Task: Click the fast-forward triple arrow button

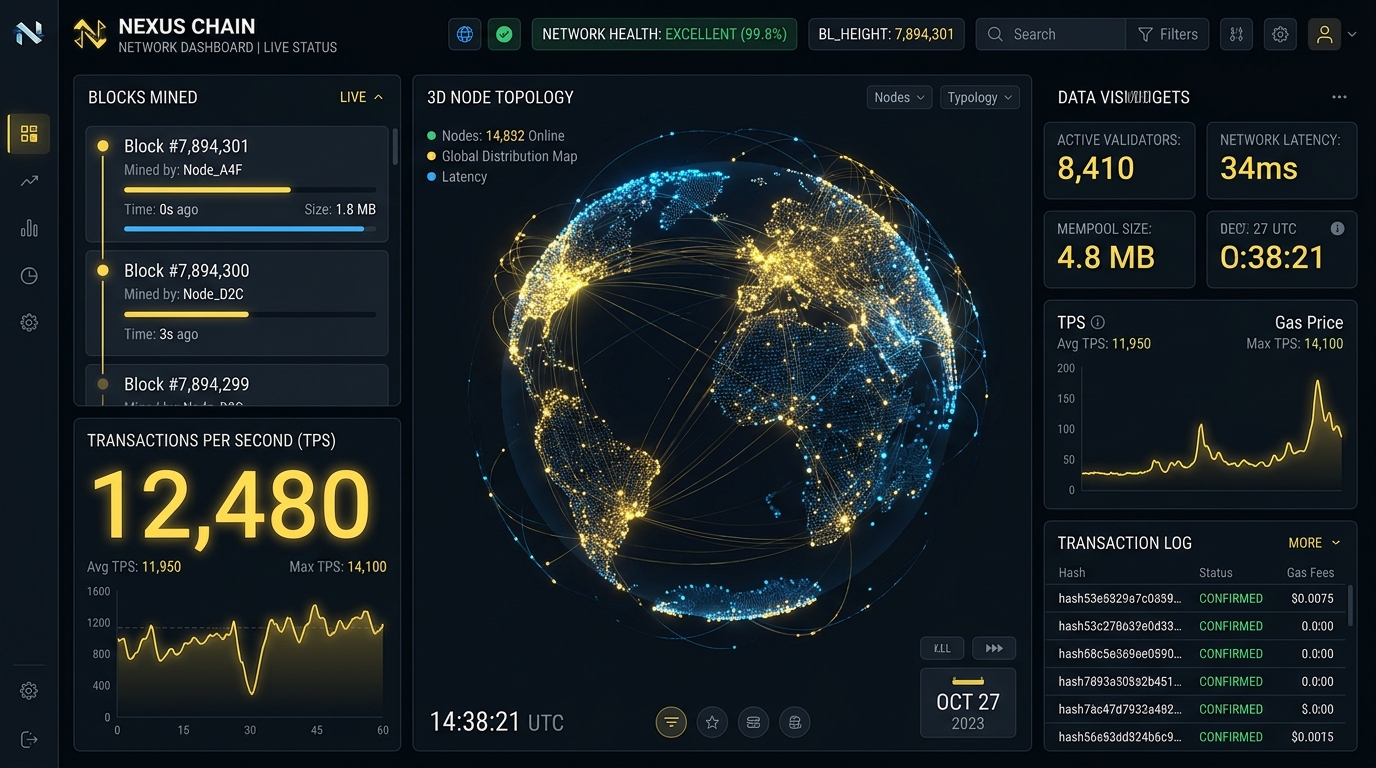Action: point(994,648)
